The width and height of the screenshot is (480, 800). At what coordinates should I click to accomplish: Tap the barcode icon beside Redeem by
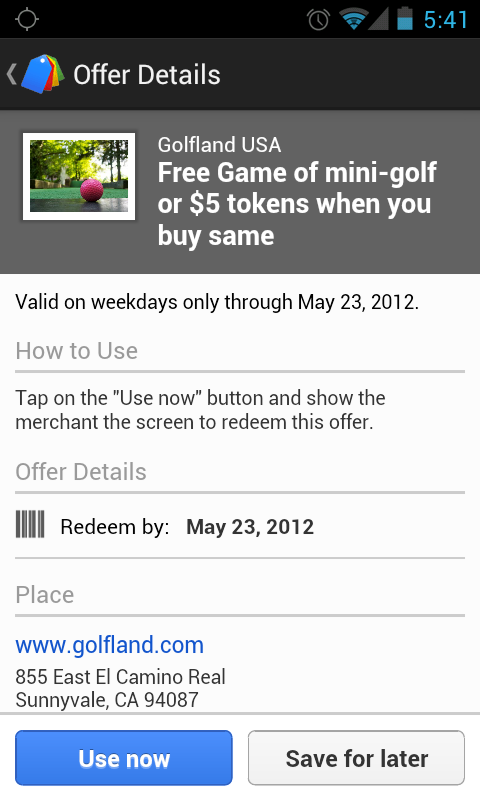click(x=30, y=524)
